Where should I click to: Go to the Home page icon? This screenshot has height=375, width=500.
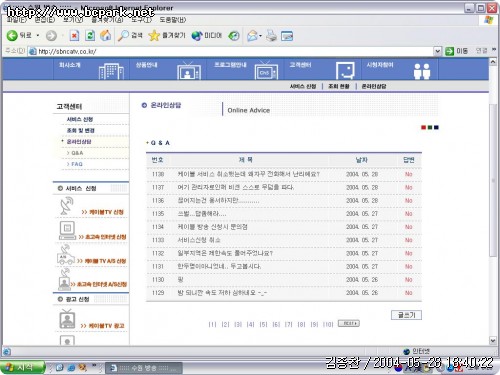click(106, 35)
